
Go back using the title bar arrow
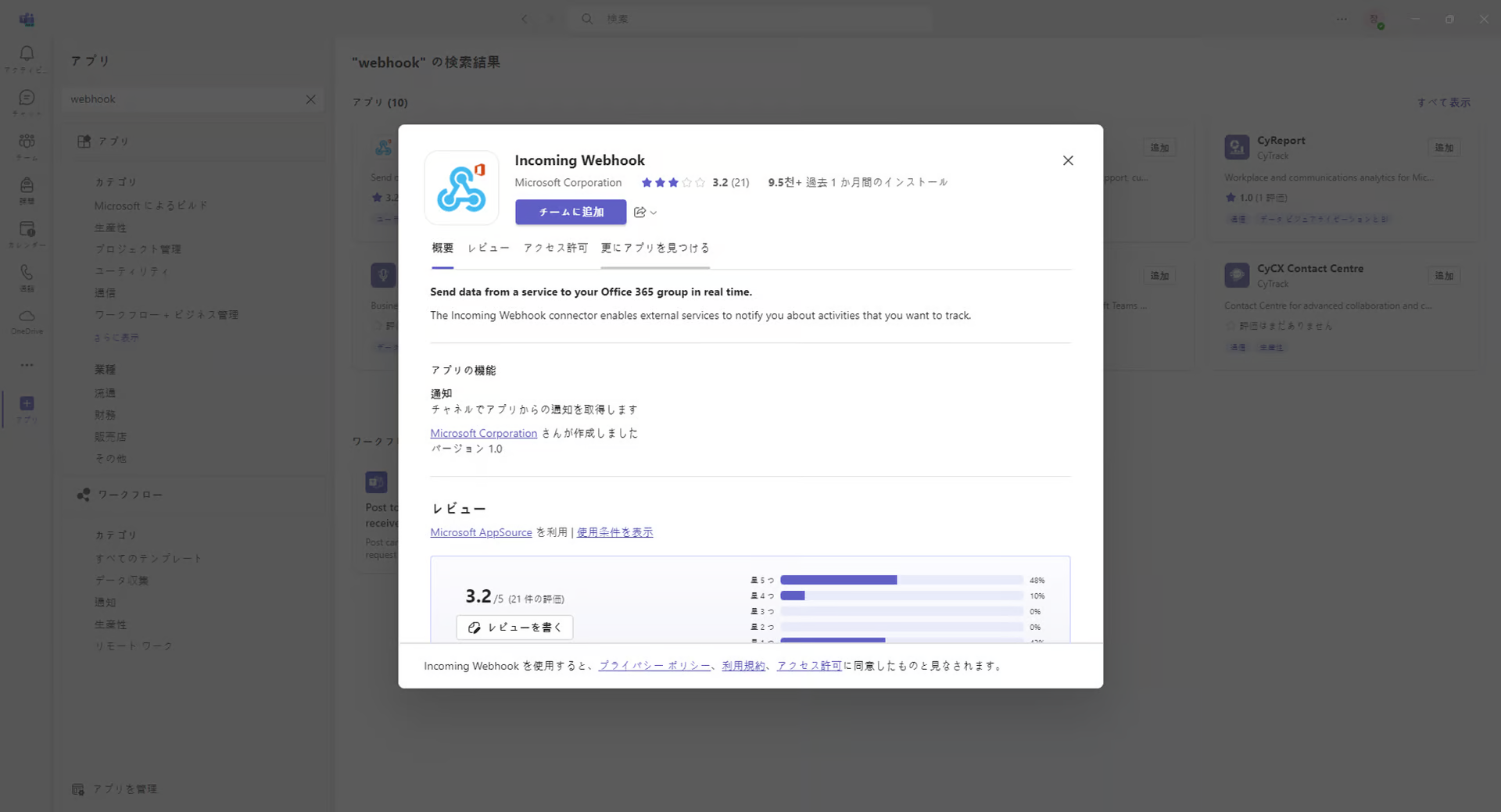[525, 19]
